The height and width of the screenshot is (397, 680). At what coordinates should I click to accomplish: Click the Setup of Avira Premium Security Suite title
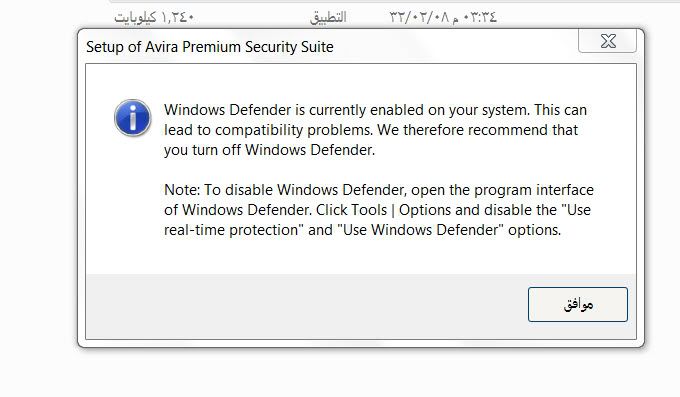[210, 47]
